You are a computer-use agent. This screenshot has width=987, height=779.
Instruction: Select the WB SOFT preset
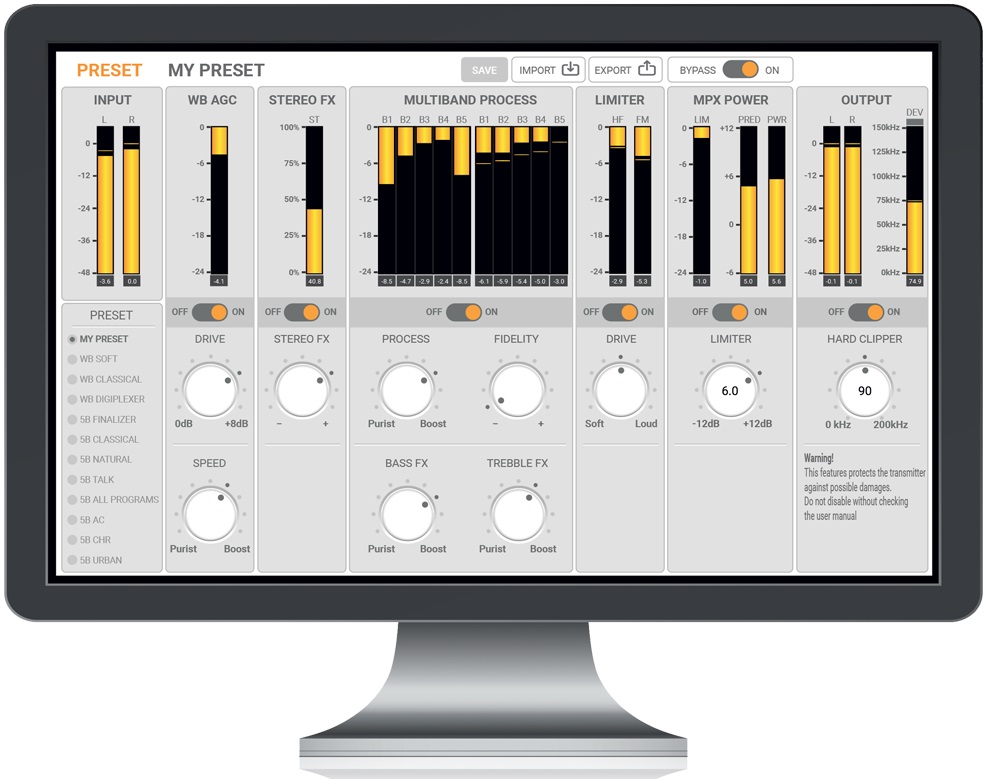coord(98,359)
